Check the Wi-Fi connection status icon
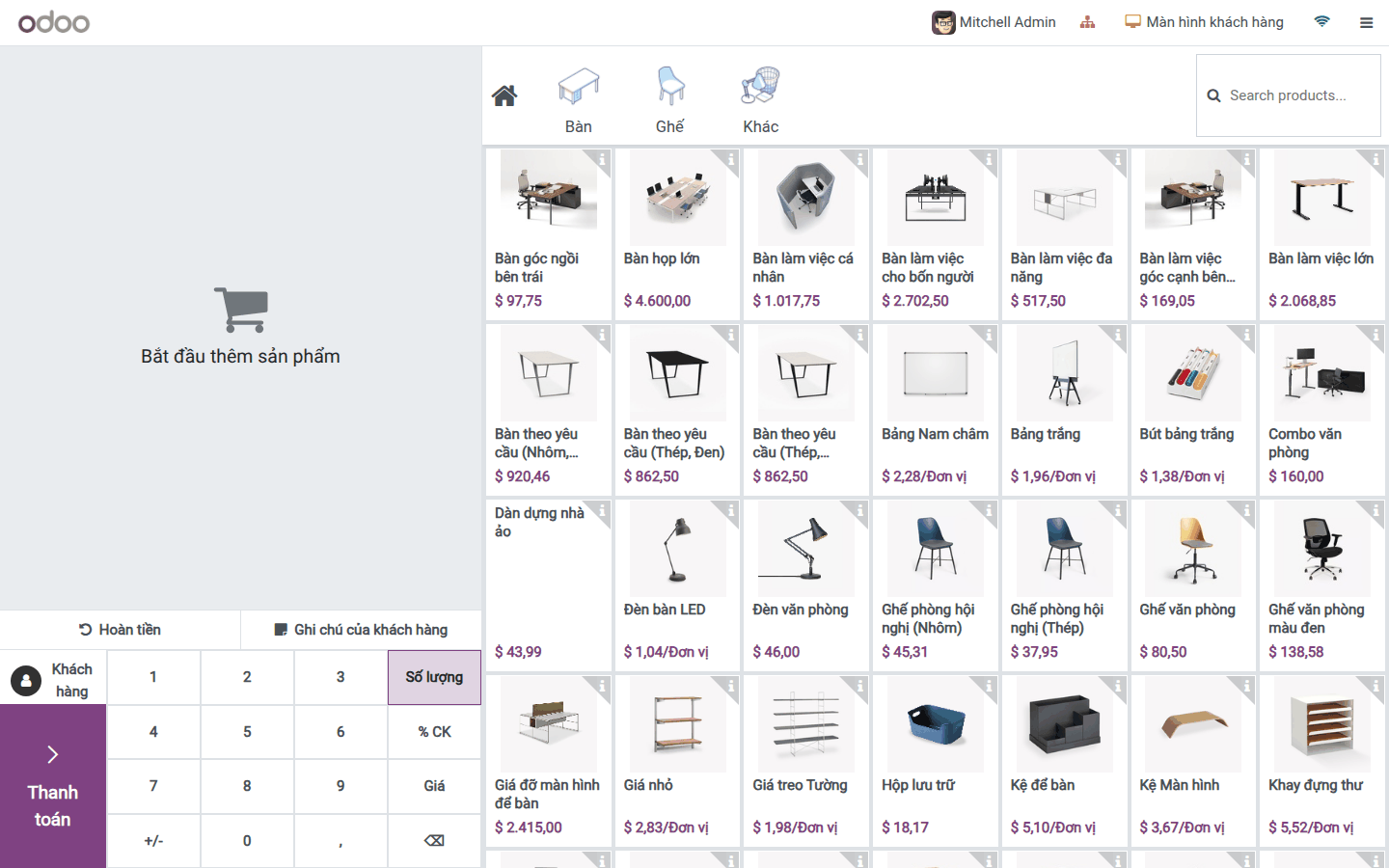Screen dimensions: 1389x868 [1322, 21]
